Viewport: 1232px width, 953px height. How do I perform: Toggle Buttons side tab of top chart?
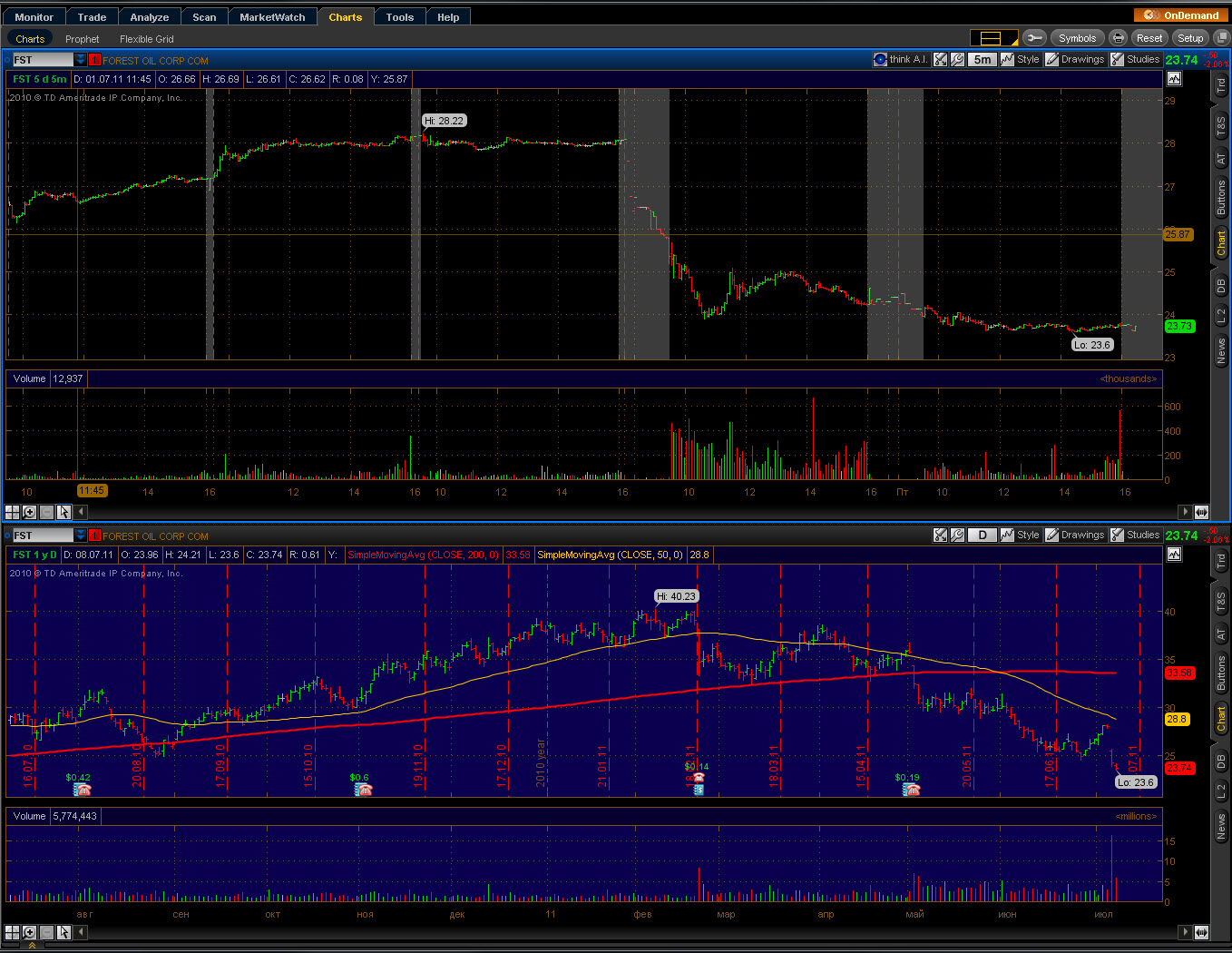tap(1221, 197)
